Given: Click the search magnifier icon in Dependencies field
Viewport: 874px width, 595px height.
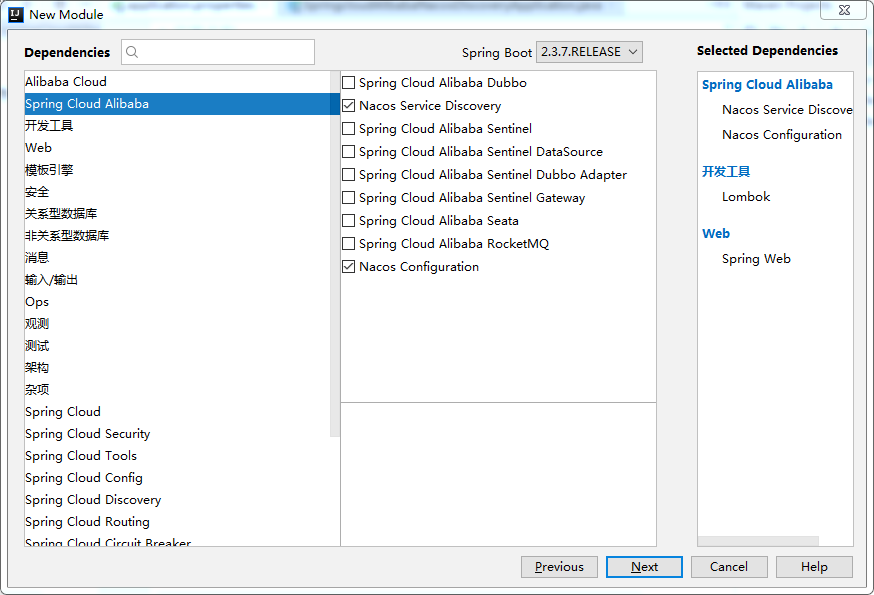Looking at the screenshot, I should (132, 52).
